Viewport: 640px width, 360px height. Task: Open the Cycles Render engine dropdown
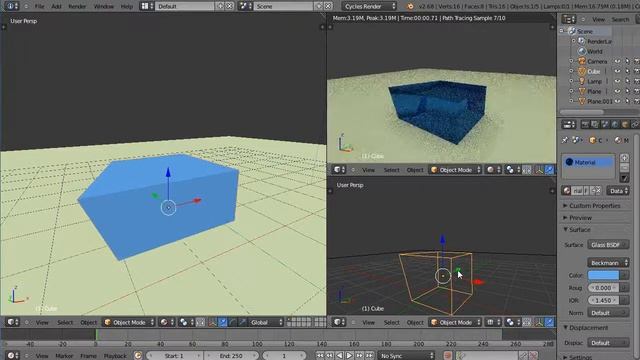pyautogui.click(x=369, y=6)
